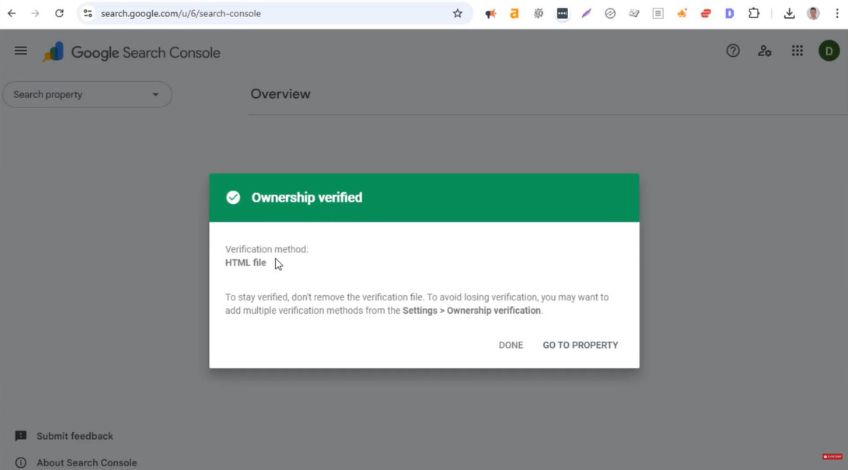Click GO TO PROPERTY
This screenshot has width=848, height=470.
tap(580, 345)
